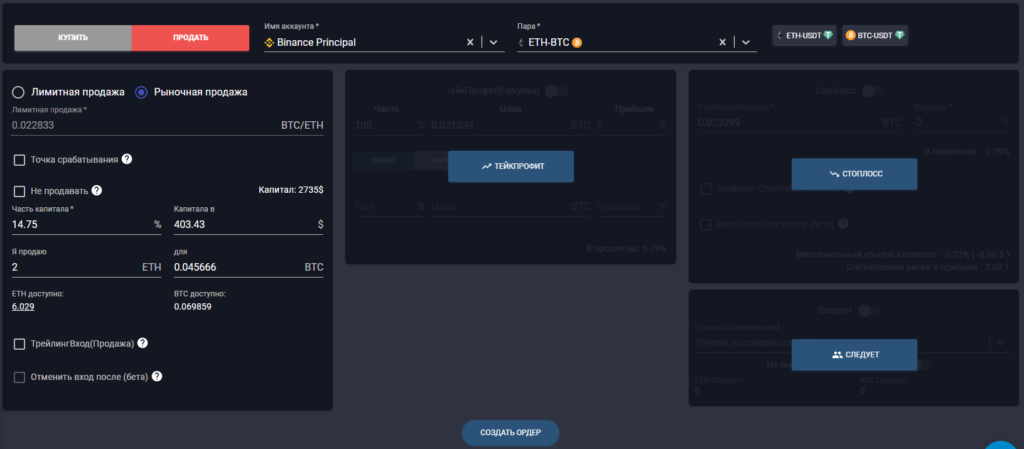Expand the pair dropdown arrow
Image resolution: width=1024 pixels, height=449 pixels.
746,42
